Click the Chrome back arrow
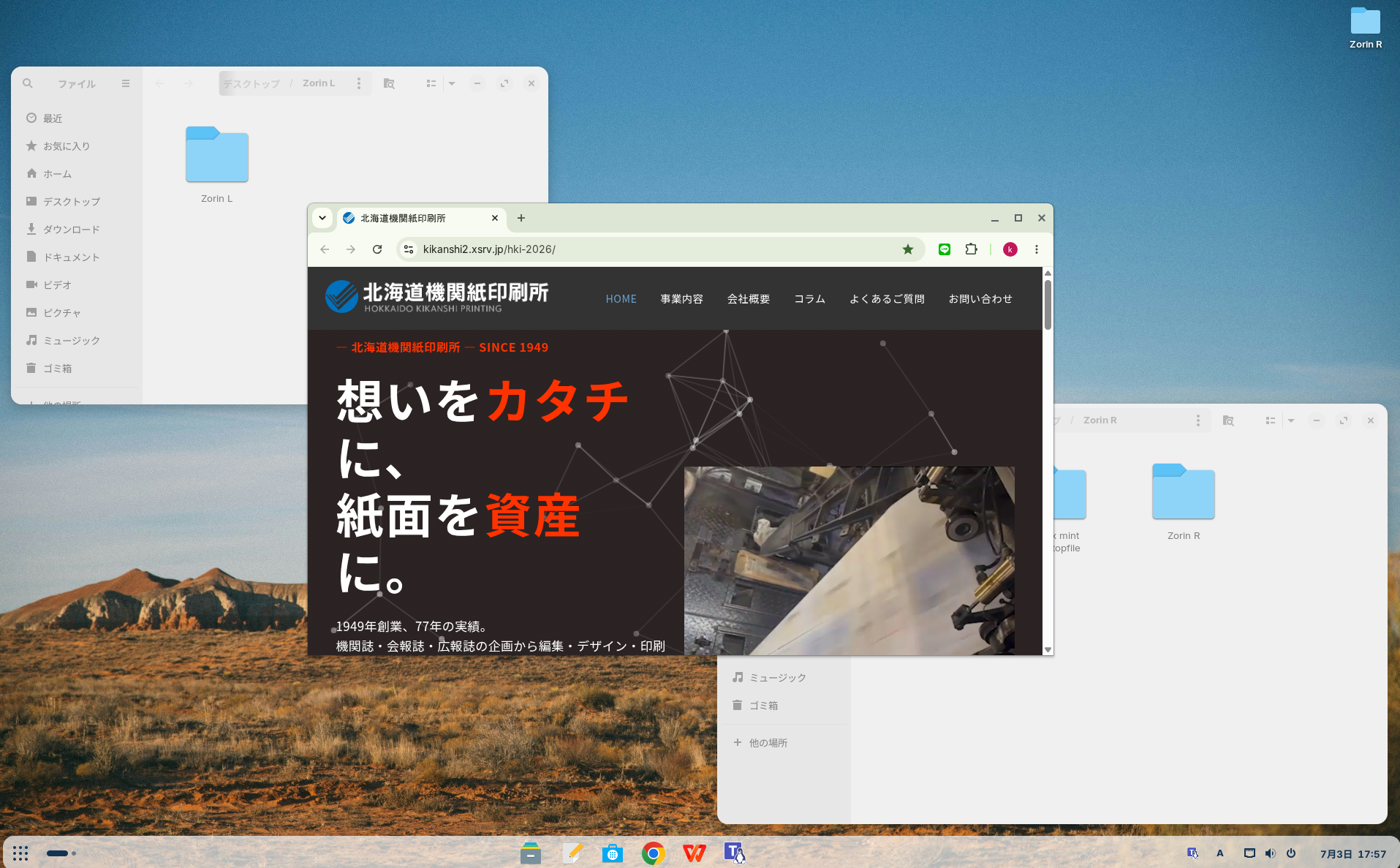Image resolution: width=1400 pixels, height=868 pixels. click(x=325, y=249)
